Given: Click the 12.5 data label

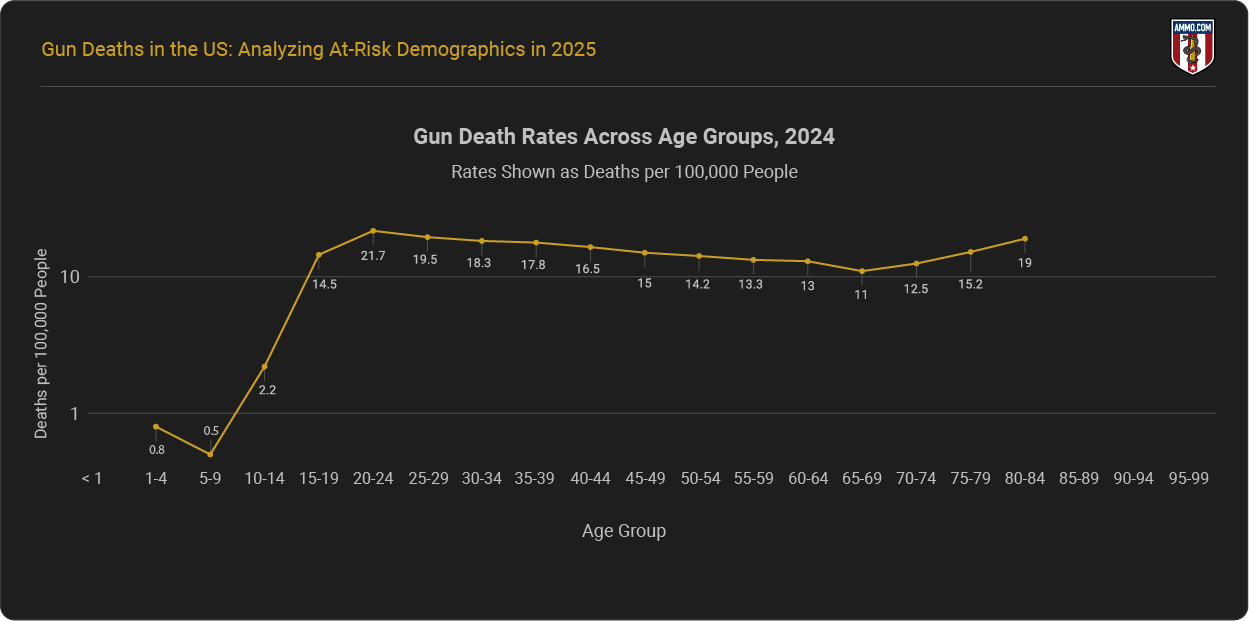Looking at the screenshot, I should pos(916,289).
